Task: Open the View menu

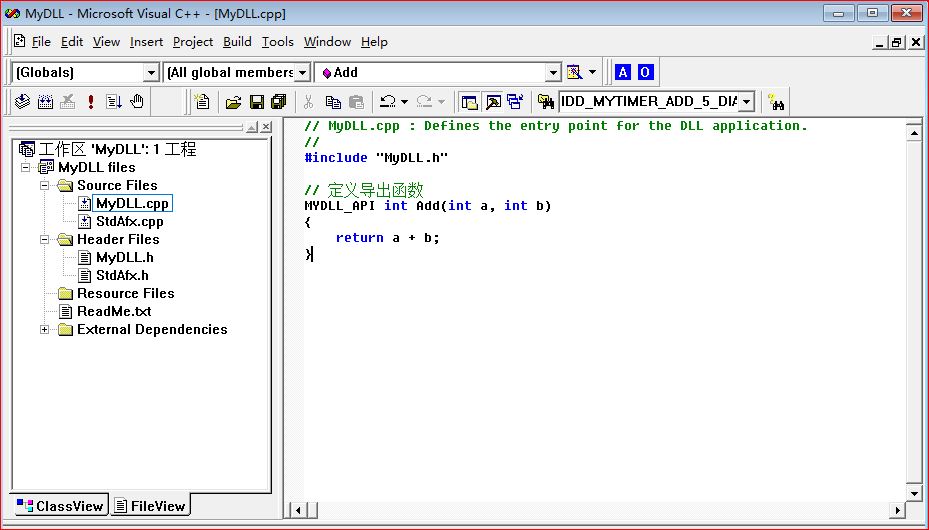Action: point(106,41)
